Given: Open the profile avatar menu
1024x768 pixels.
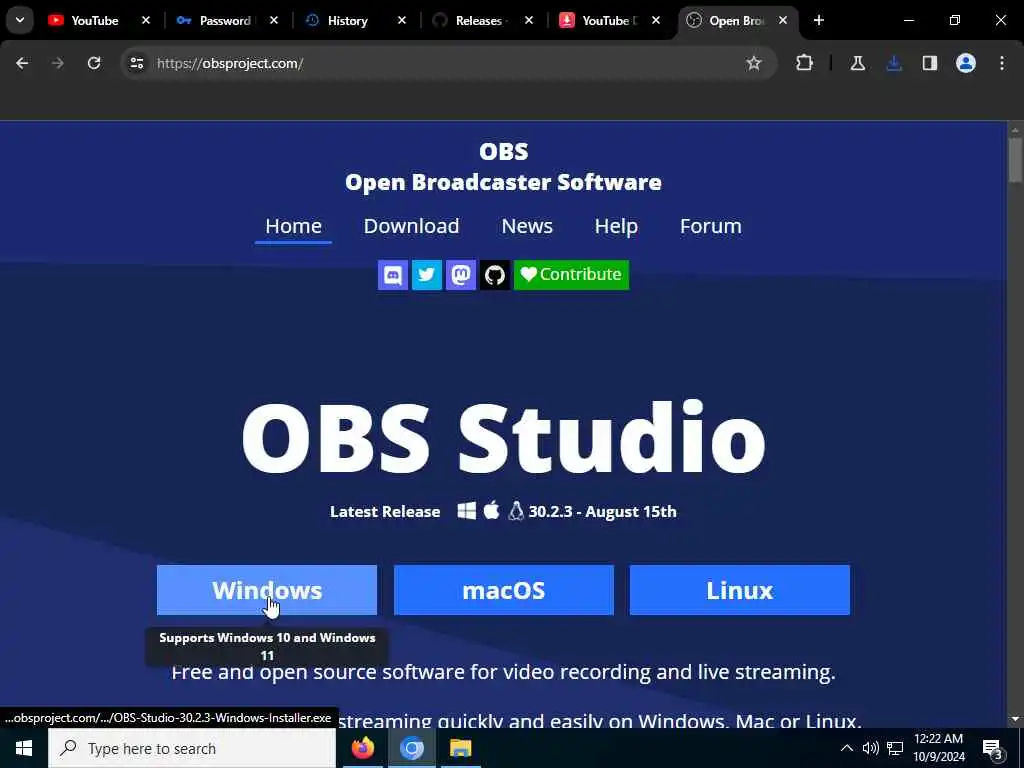Looking at the screenshot, I should pos(966,63).
